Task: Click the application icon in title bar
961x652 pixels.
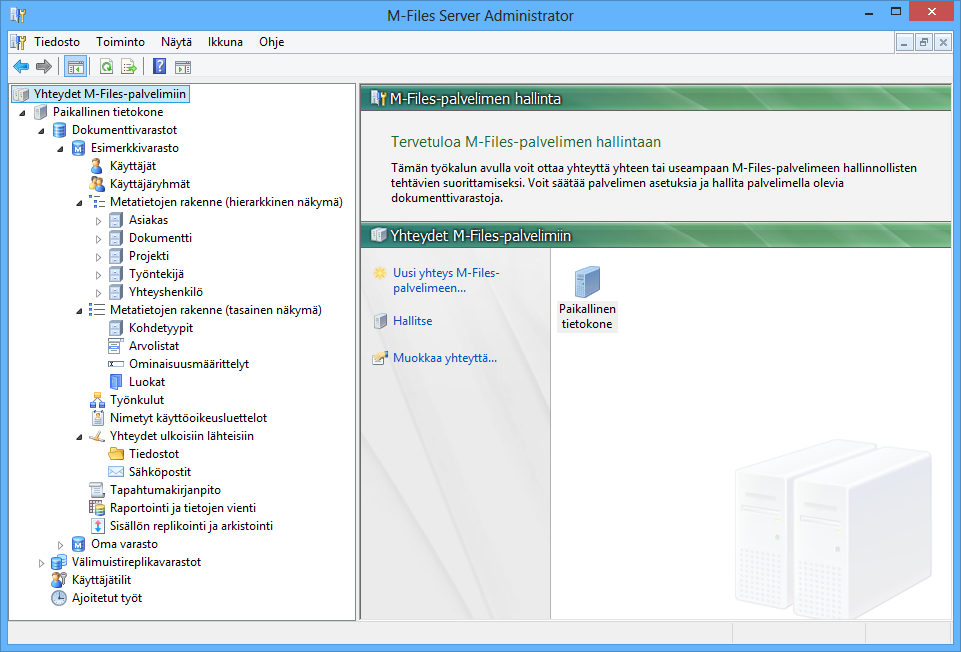Action: tap(18, 15)
